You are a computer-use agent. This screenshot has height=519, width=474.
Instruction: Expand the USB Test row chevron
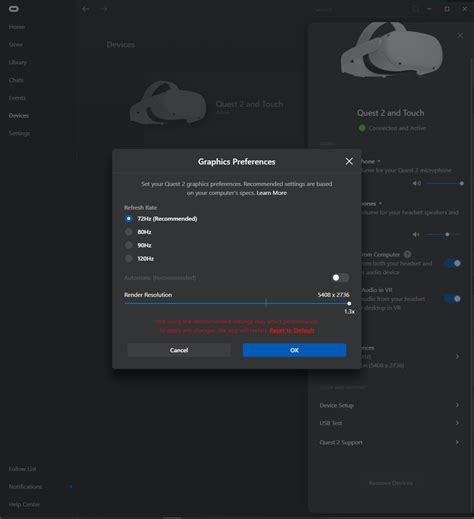[x=457, y=423]
